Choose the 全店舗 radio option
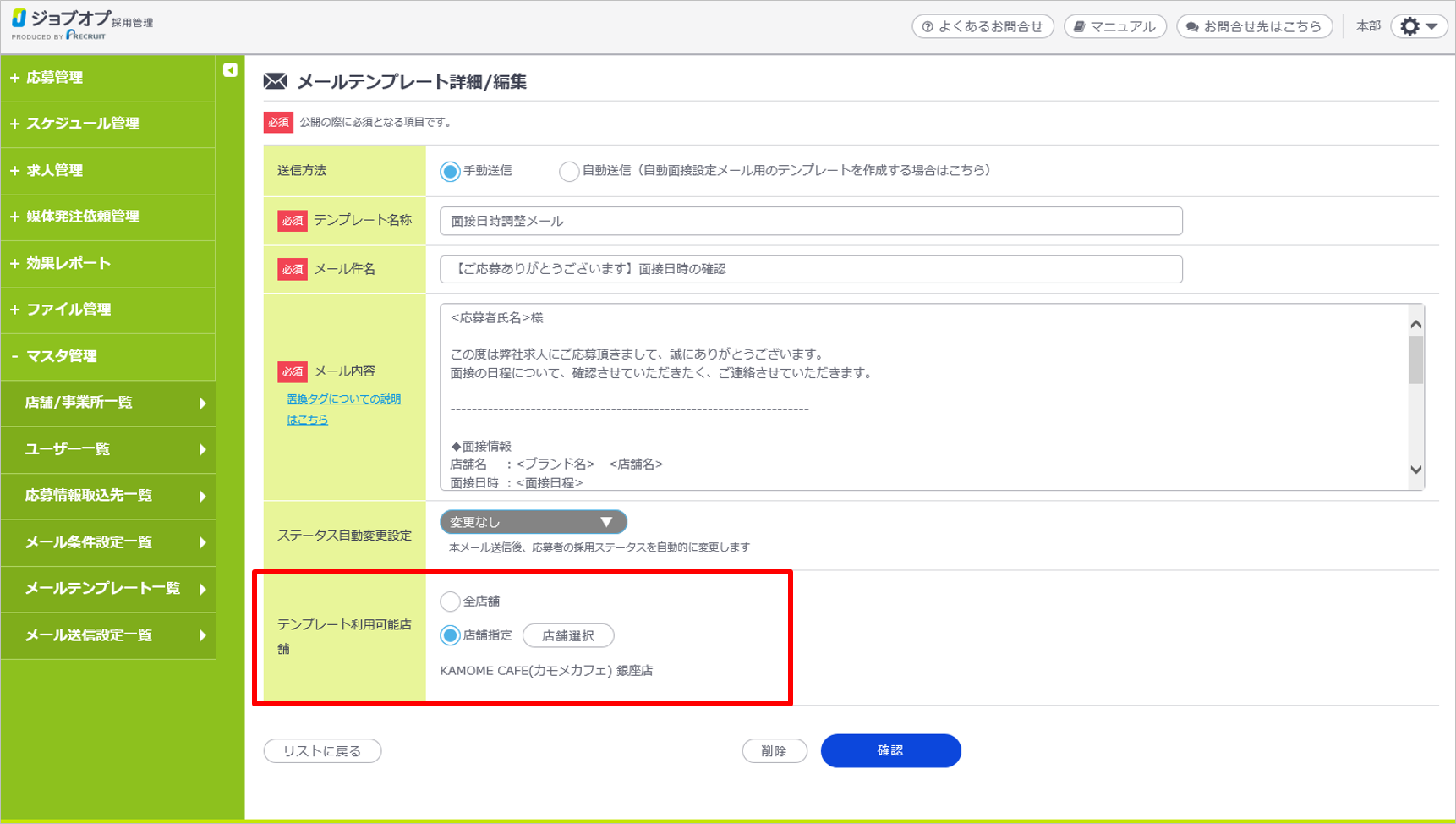1456x824 pixels. 450,602
